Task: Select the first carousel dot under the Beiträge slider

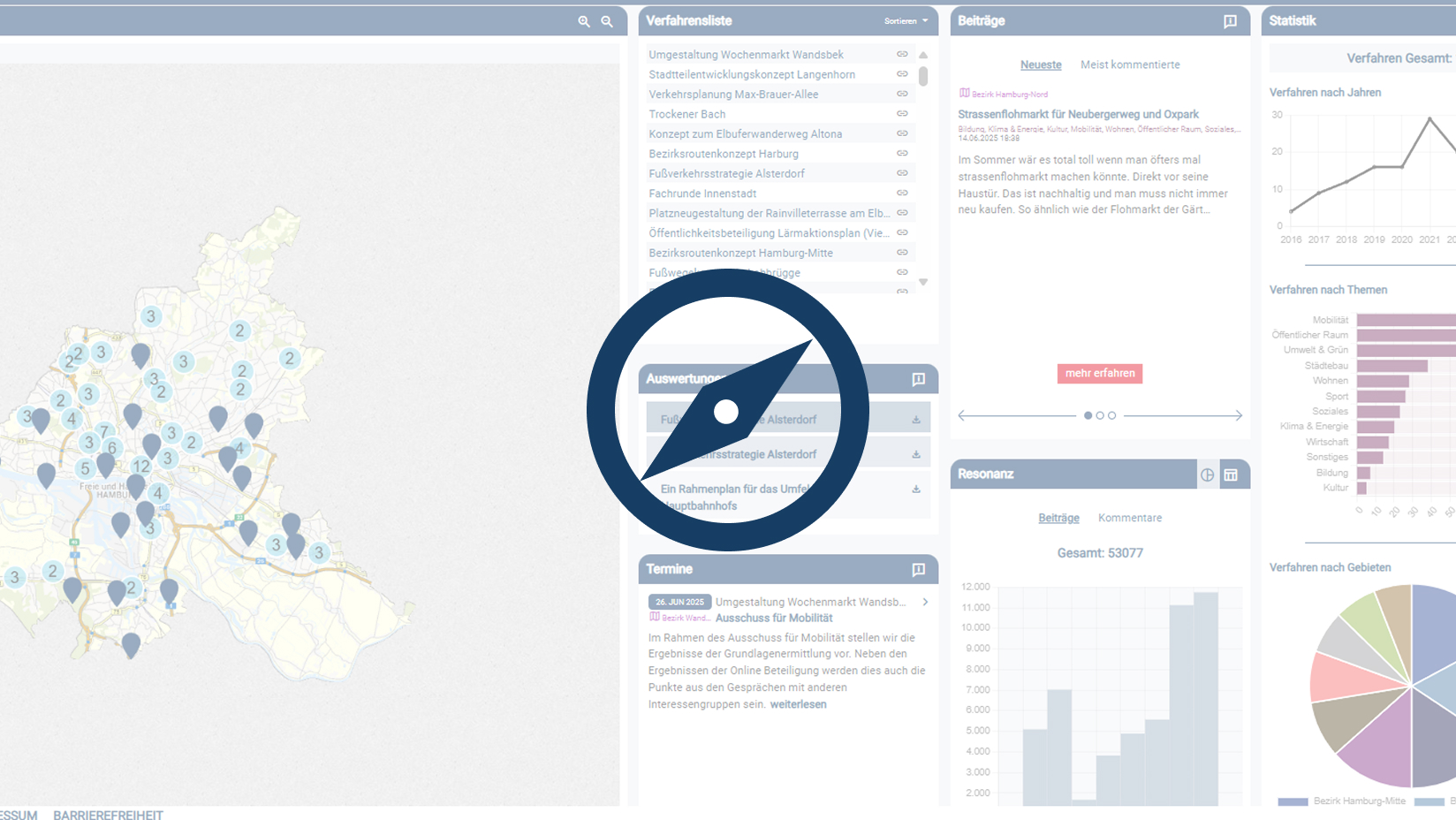Action: point(1088,414)
